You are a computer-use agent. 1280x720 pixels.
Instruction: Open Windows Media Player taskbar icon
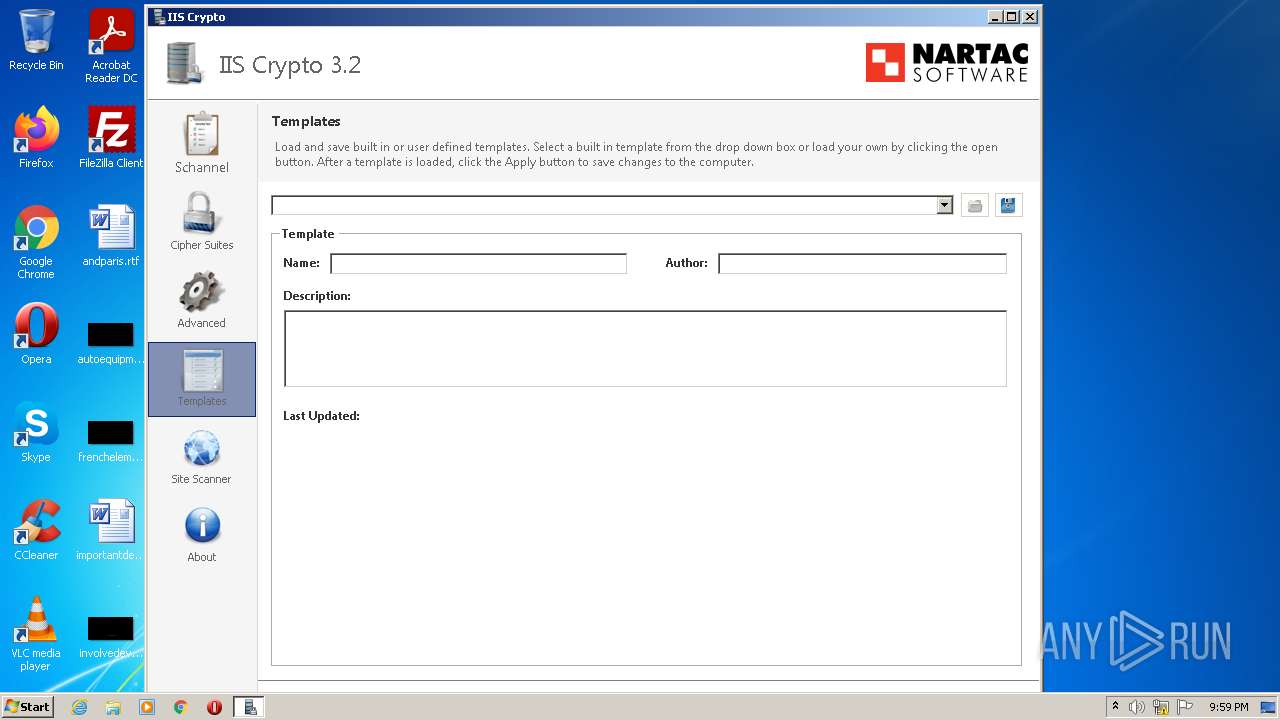pos(147,707)
